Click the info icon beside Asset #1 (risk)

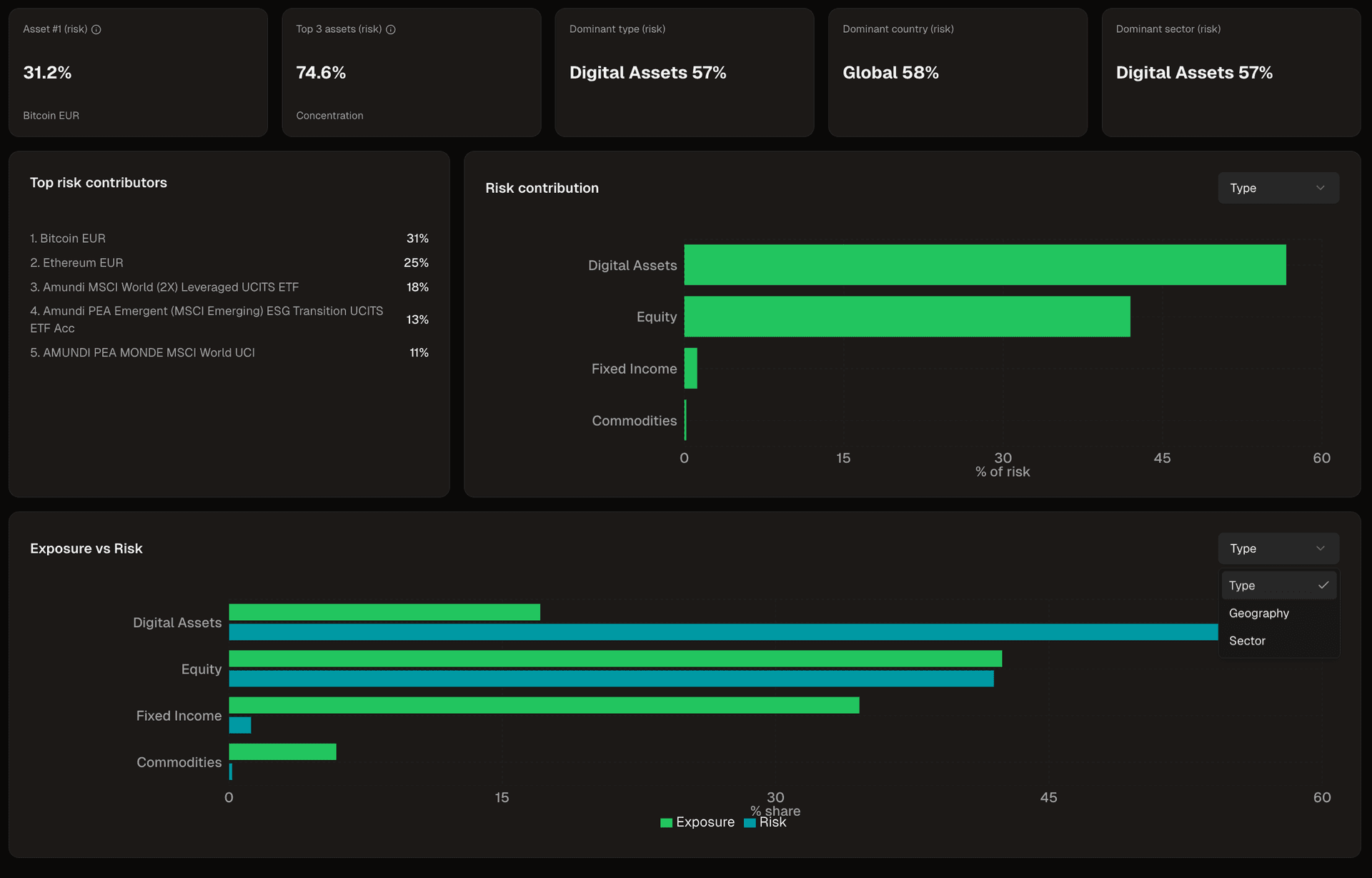point(96,29)
